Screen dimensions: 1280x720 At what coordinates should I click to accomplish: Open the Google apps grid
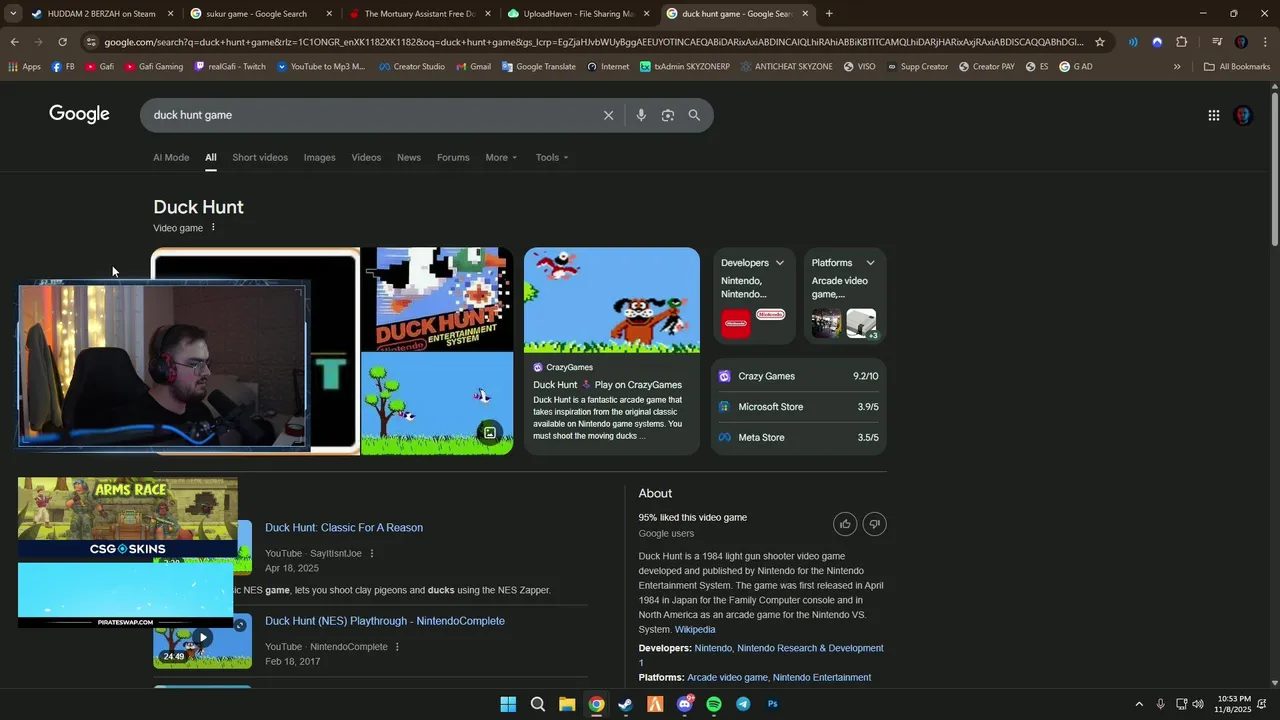[x=1213, y=115]
